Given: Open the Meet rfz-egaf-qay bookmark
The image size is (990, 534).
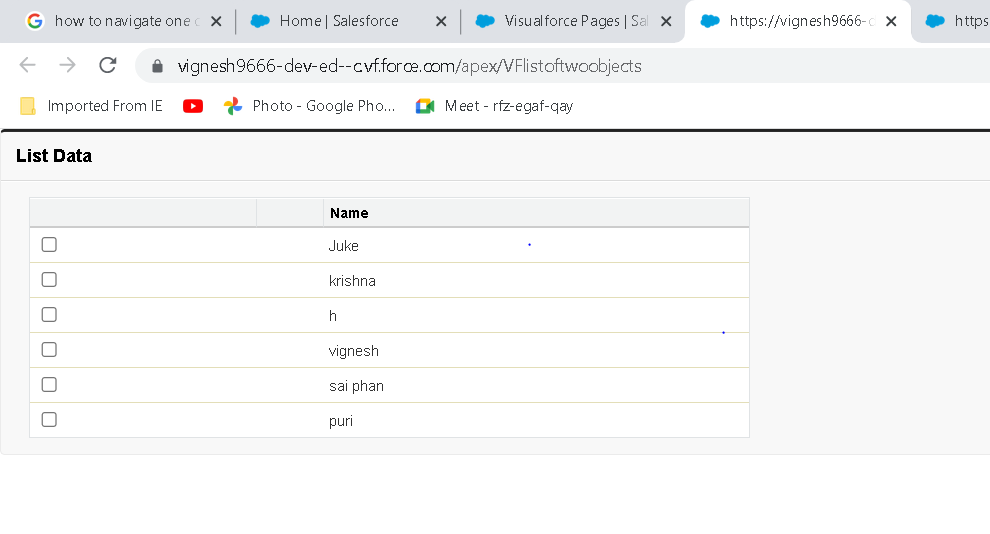Looking at the screenshot, I should pyautogui.click(x=495, y=106).
